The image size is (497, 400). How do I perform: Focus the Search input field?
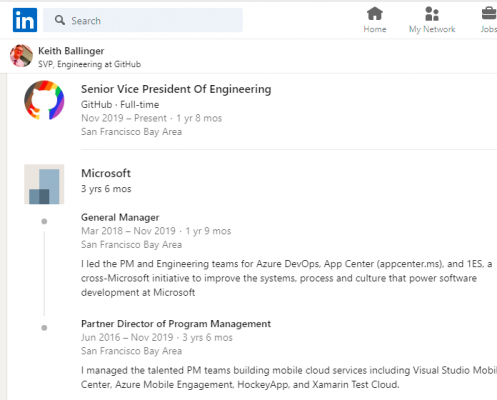point(143,20)
